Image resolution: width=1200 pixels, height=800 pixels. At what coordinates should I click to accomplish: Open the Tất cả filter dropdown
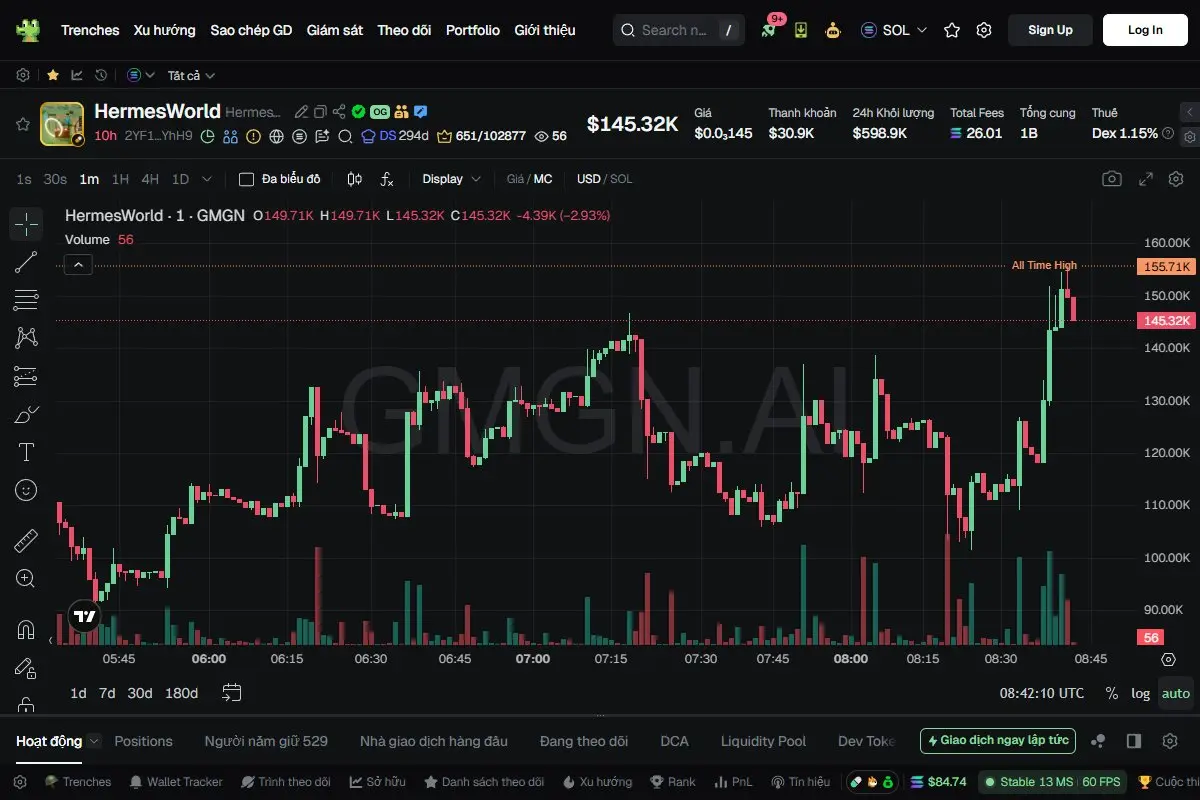click(x=191, y=75)
